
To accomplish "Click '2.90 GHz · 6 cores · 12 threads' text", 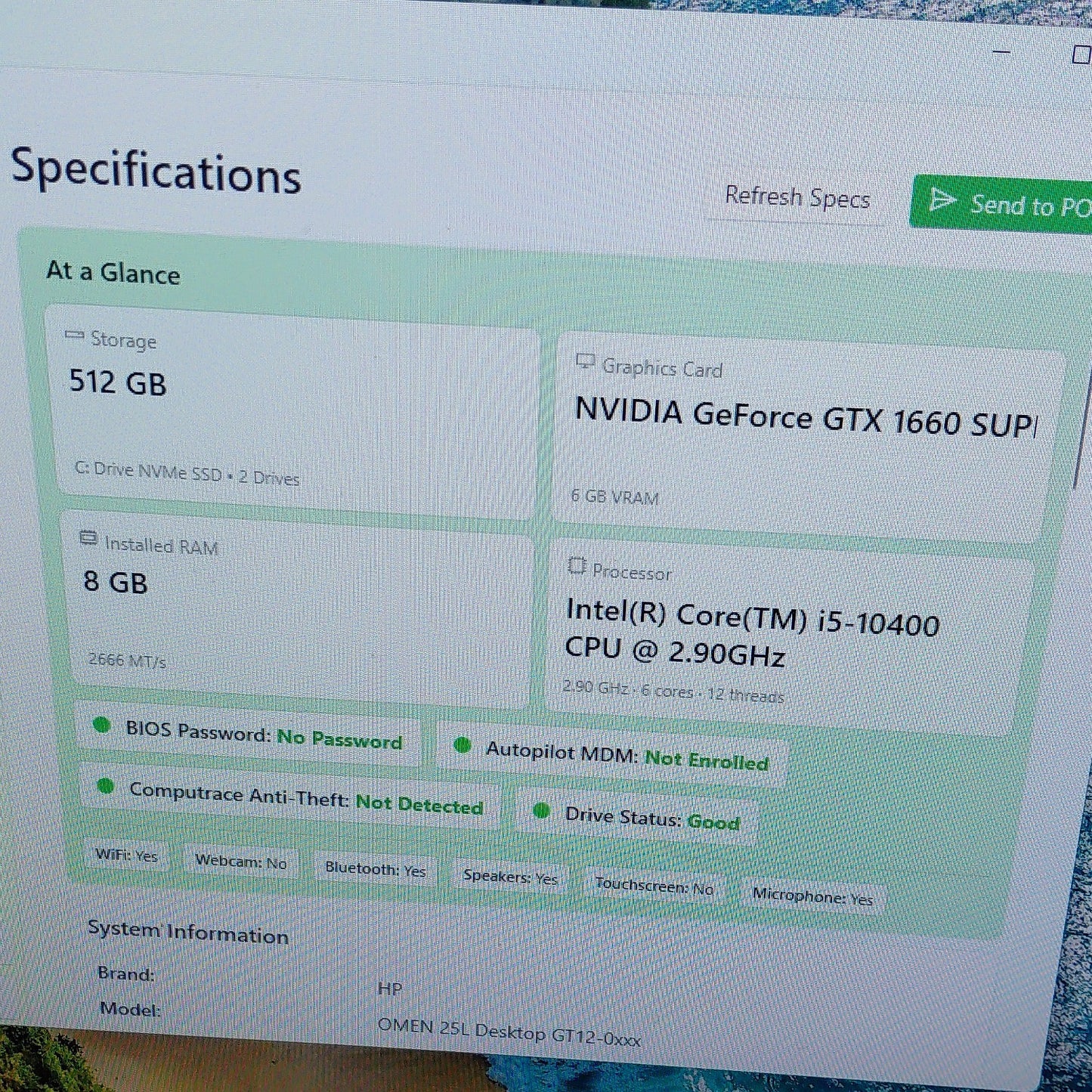I will pos(673,691).
